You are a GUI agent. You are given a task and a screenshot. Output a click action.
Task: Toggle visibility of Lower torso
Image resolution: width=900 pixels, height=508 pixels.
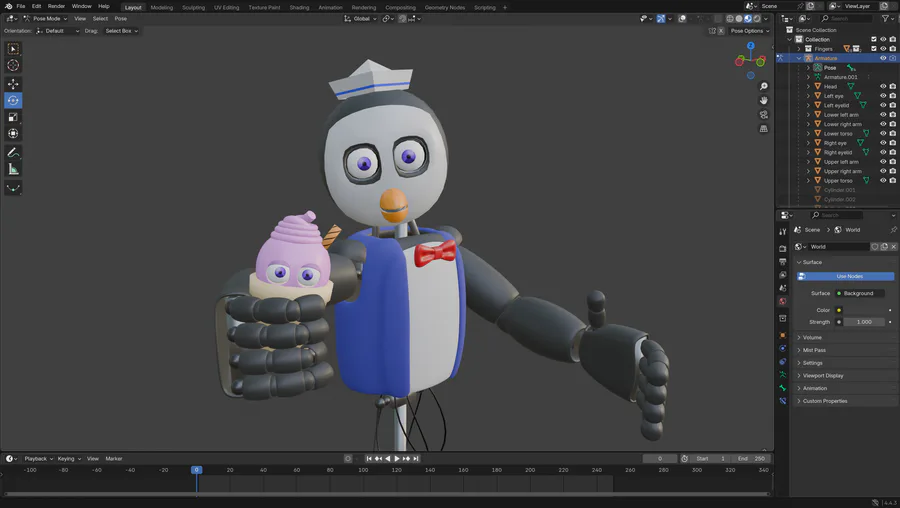coord(883,133)
